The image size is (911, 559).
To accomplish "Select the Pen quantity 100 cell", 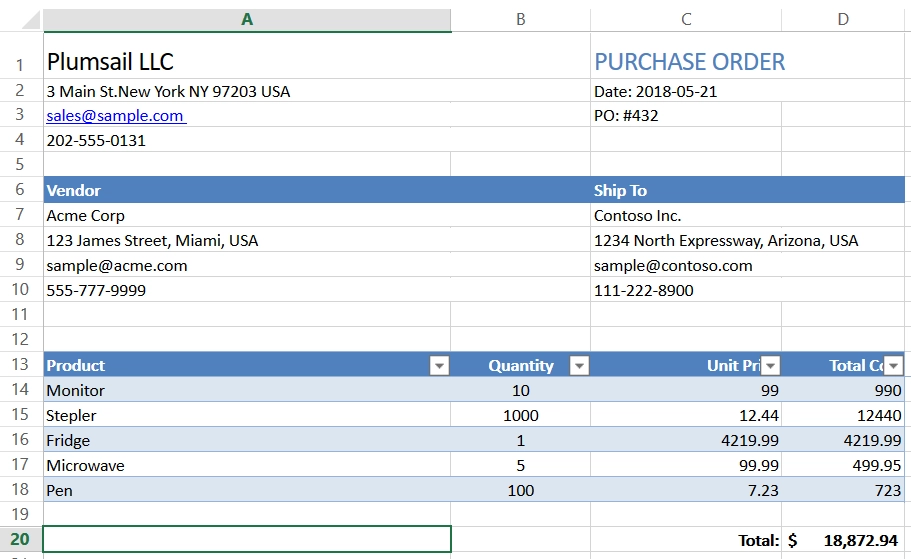I will (x=521, y=489).
